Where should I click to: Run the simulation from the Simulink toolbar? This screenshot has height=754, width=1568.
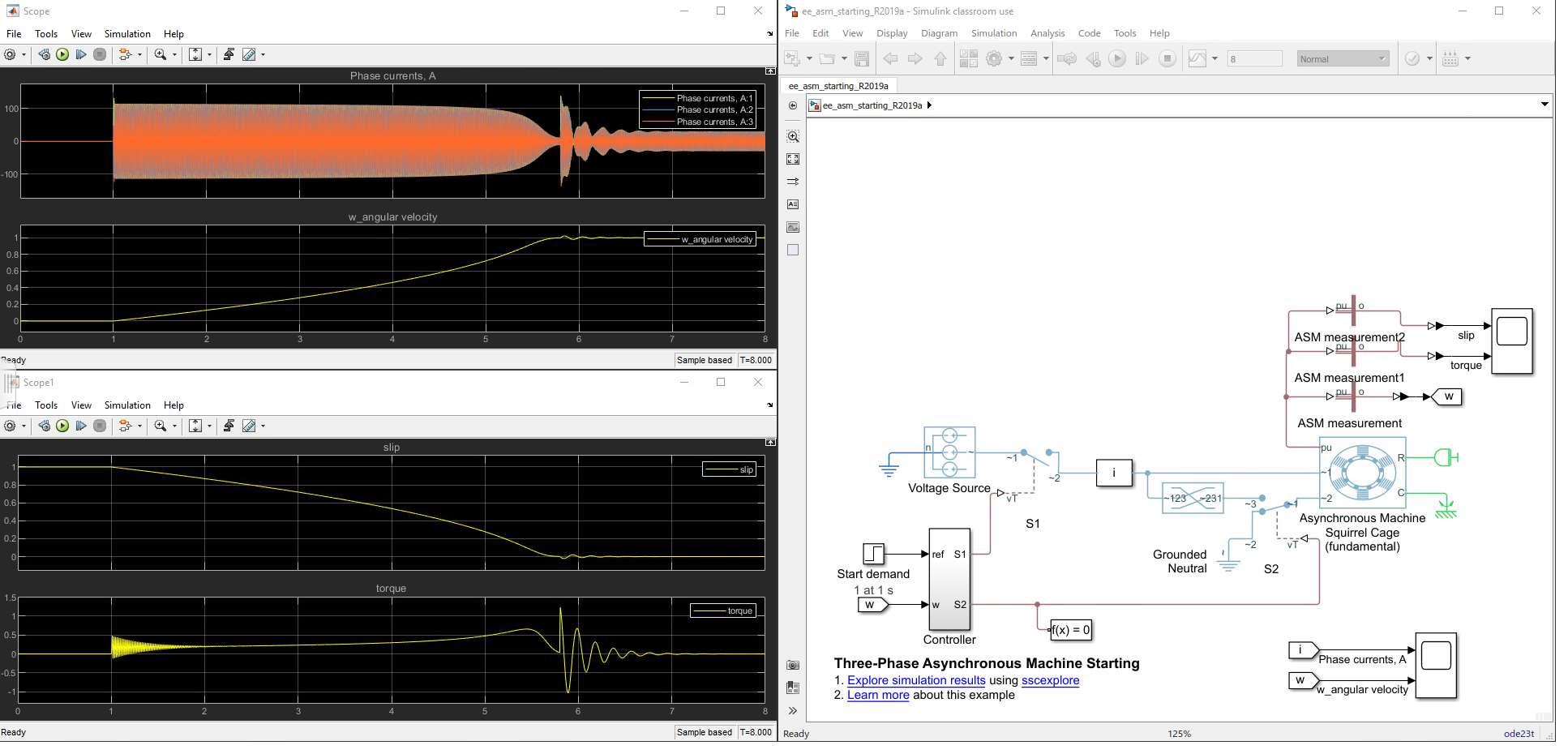[1117, 58]
